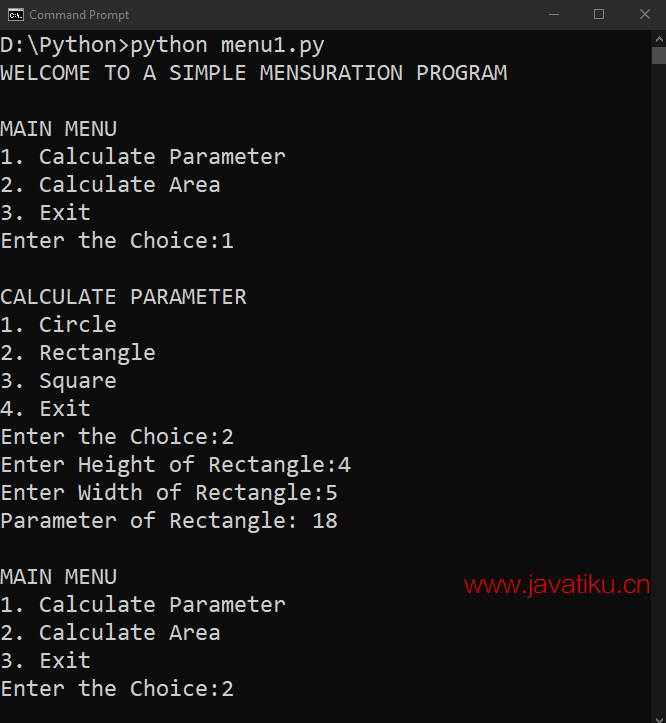Minimize the Command Prompt window
666x723 pixels.
554,15
